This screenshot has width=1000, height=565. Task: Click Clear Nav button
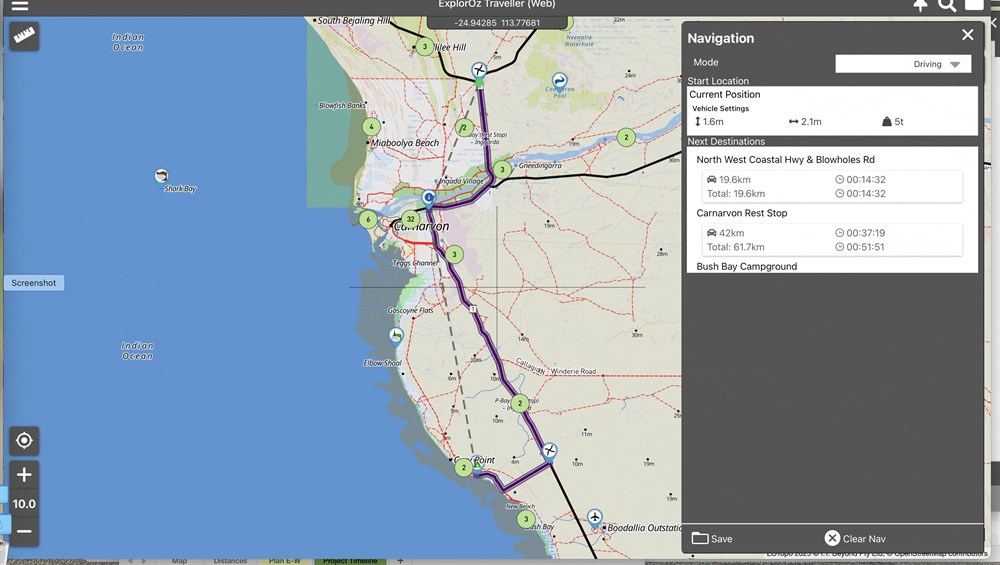[855, 538]
